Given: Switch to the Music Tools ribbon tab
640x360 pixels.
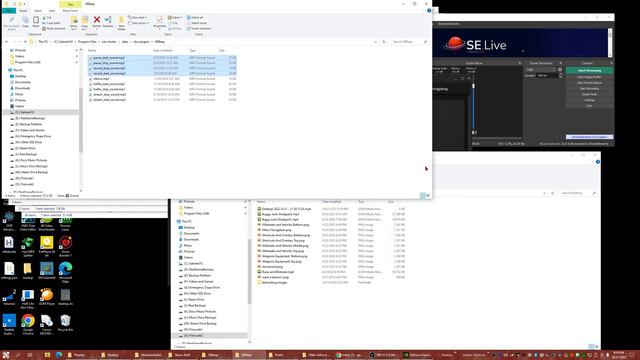Looking at the screenshot, I should pos(70,11).
